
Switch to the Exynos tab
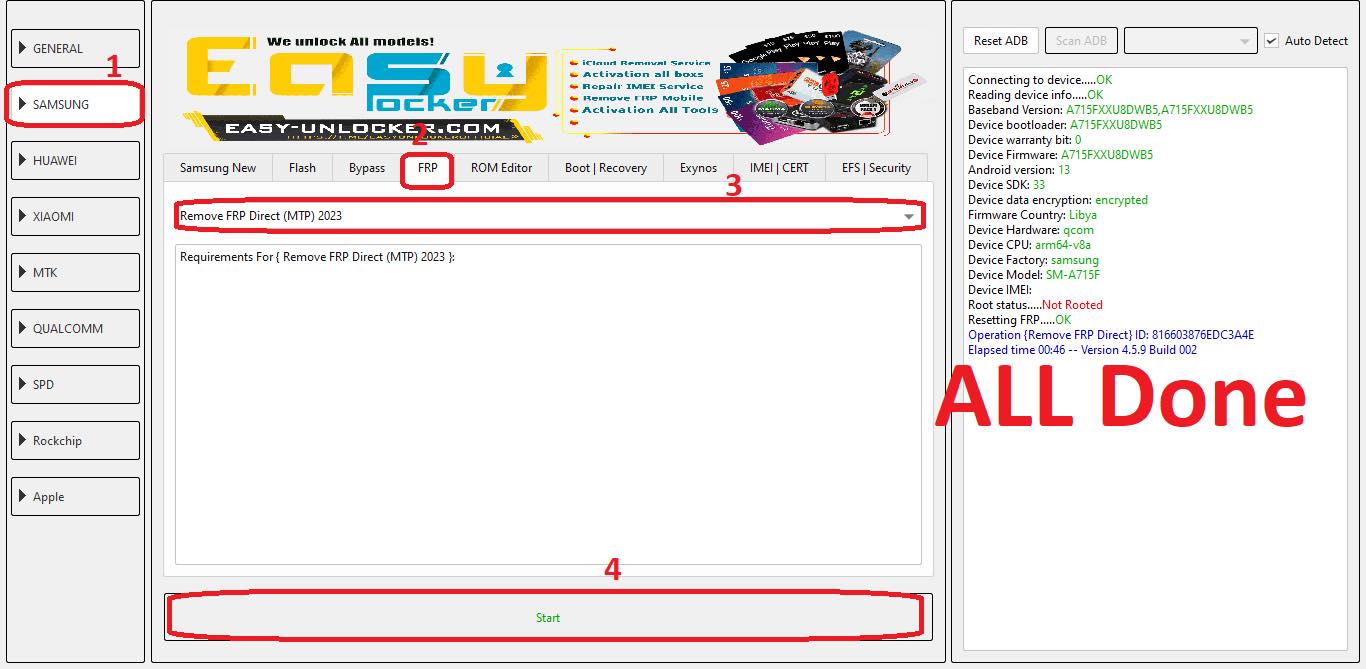point(699,168)
